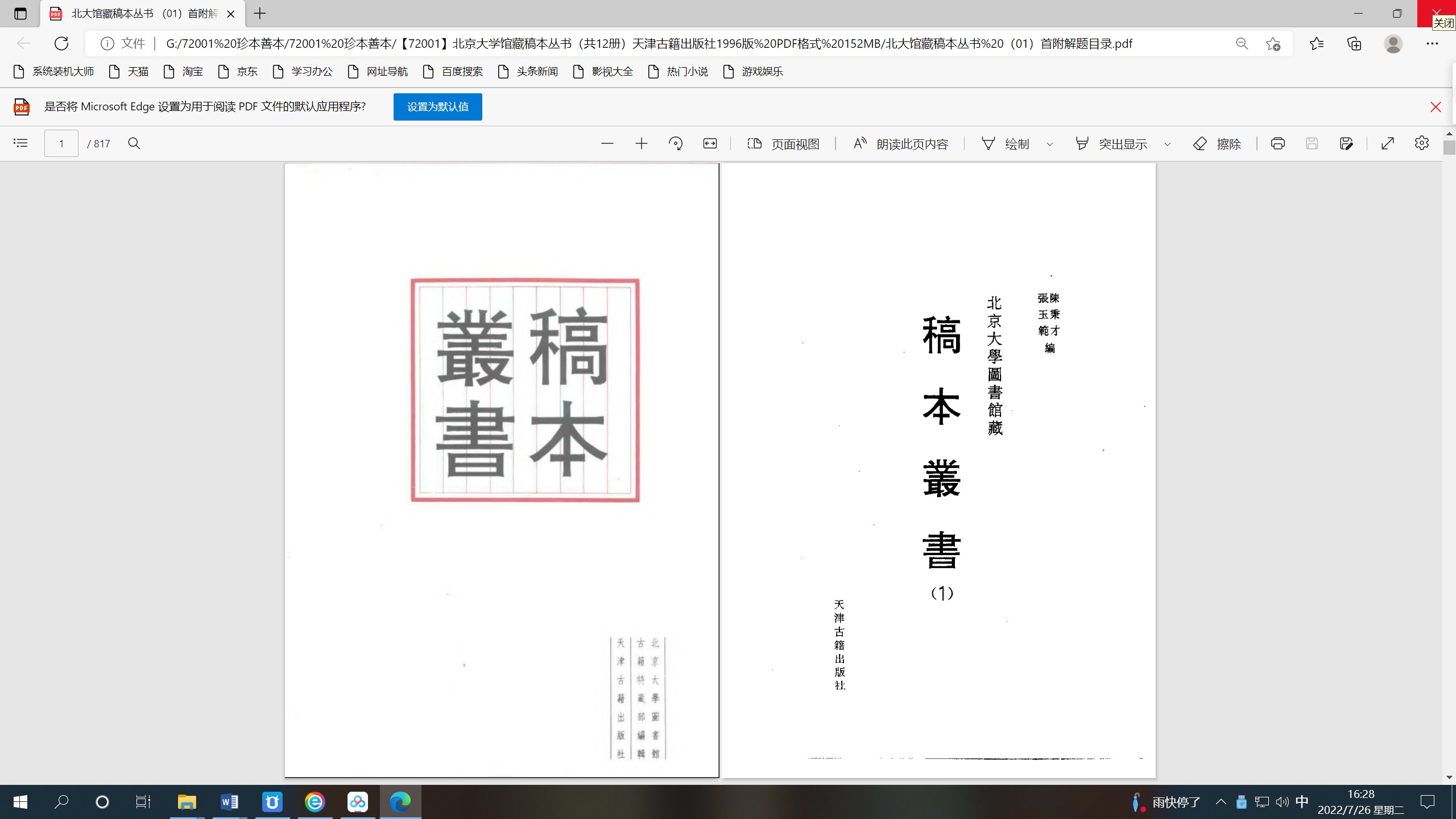Image resolution: width=1456 pixels, height=819 pixels.
Task: Open the 网址导航 bookmark
Action: pyautogui.click(x=378, y=72)
